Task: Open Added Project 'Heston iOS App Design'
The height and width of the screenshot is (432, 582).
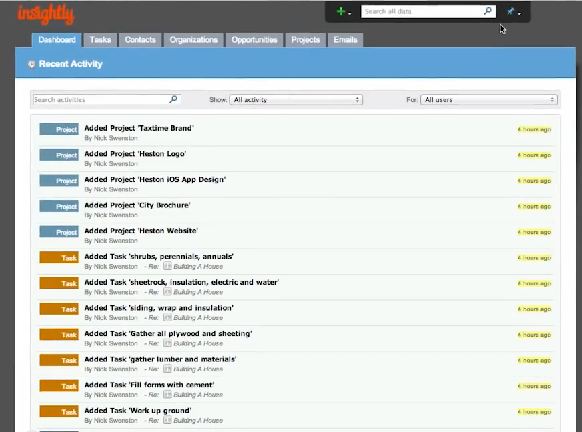Action: pyautogui.click(x=155, y=179)
